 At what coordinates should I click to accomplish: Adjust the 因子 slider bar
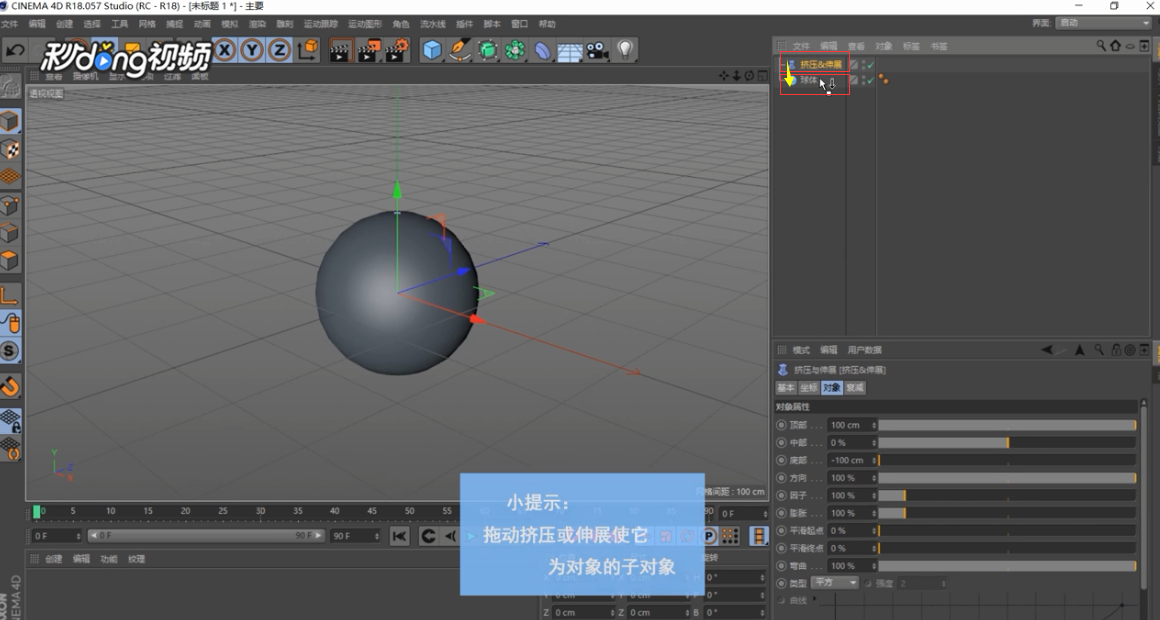1007,496
